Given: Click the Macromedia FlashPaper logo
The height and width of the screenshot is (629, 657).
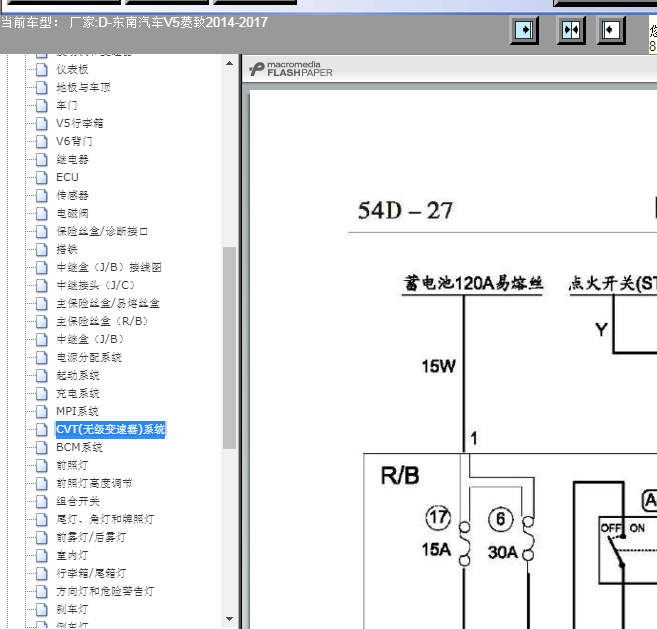Looking at the screenshot, I should click(x=290, y=69).
